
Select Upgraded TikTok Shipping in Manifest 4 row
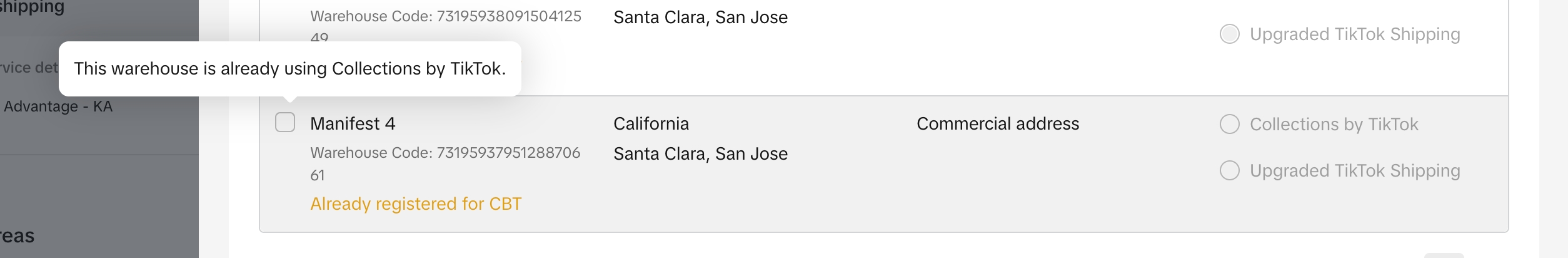click(1229, 170)
